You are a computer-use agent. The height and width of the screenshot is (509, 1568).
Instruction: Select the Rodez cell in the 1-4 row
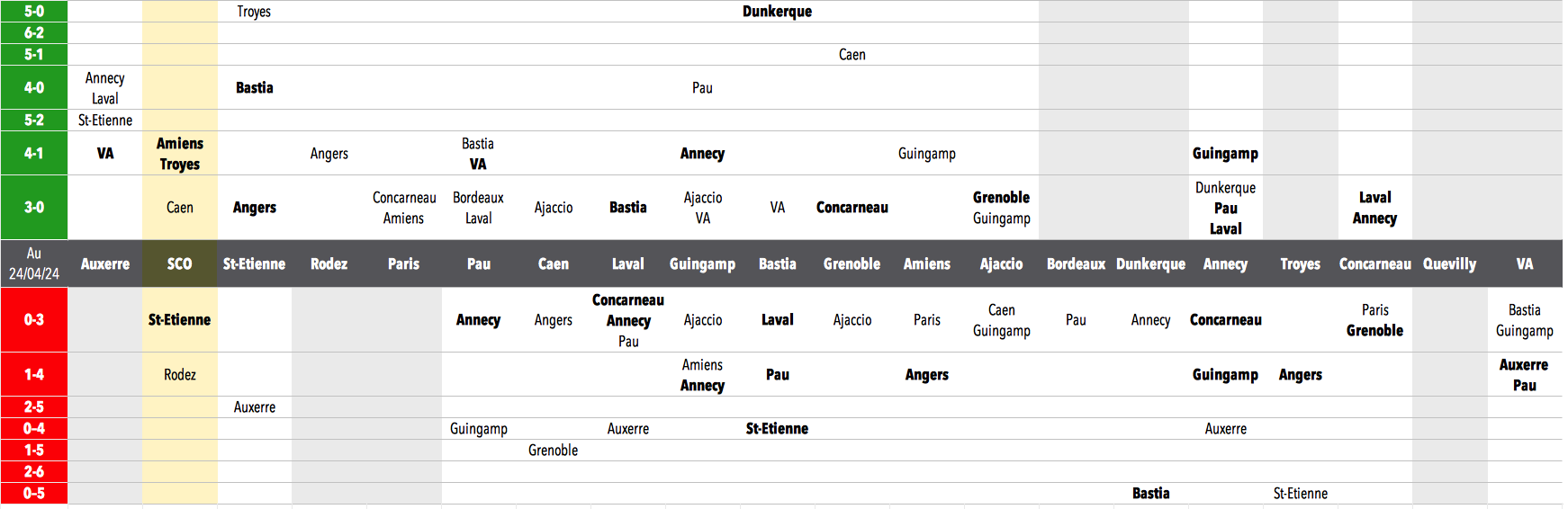tap(179, 375)
